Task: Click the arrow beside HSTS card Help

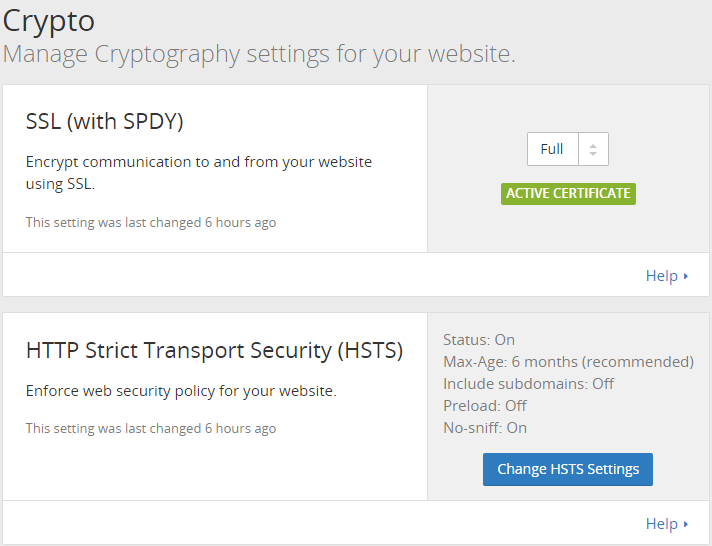Action: tap(686, 523)
